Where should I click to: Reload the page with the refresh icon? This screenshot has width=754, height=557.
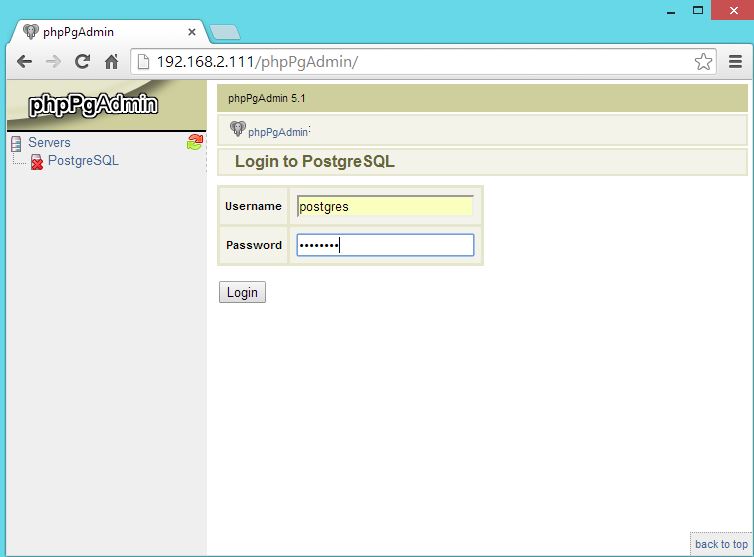click(x=82, y=61)
